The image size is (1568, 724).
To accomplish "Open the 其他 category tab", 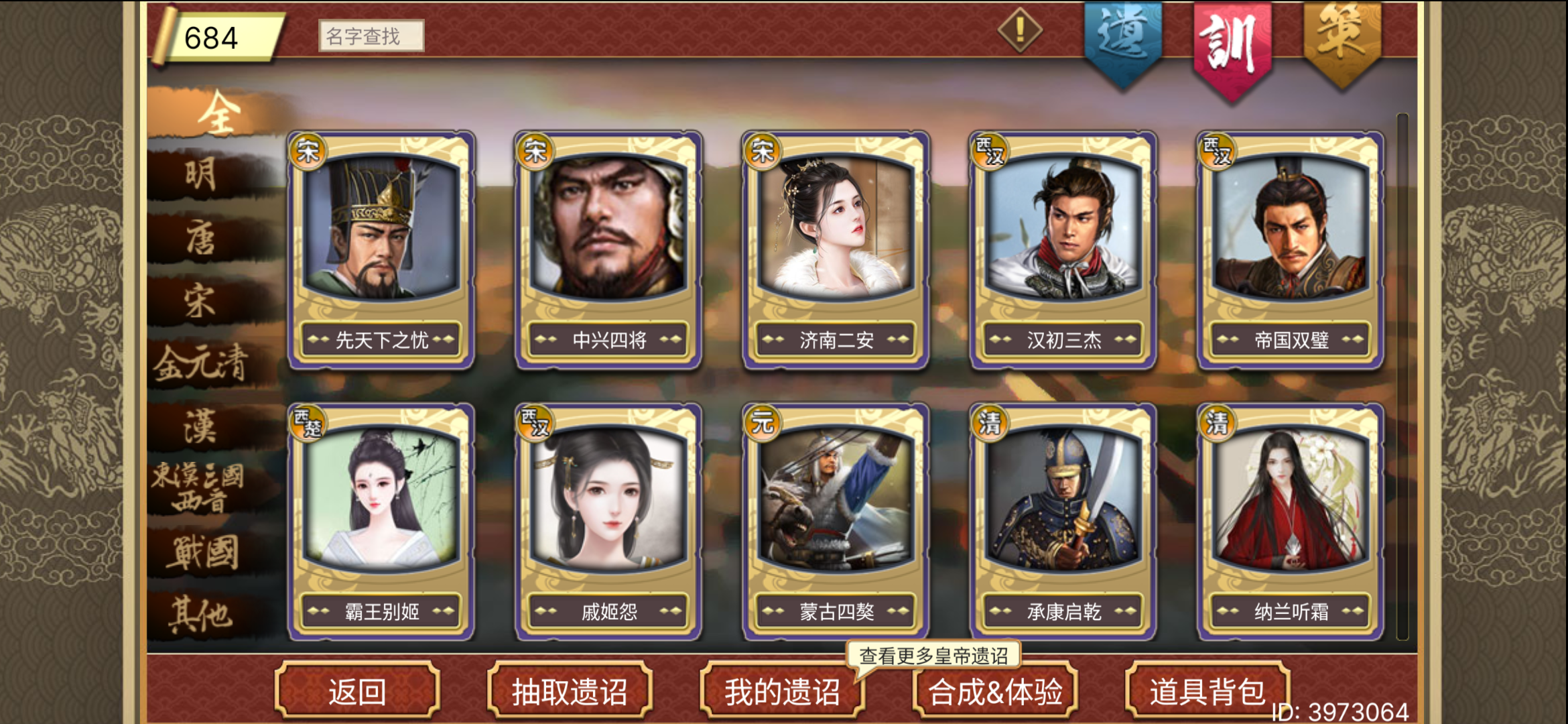I will pos(201,614).
